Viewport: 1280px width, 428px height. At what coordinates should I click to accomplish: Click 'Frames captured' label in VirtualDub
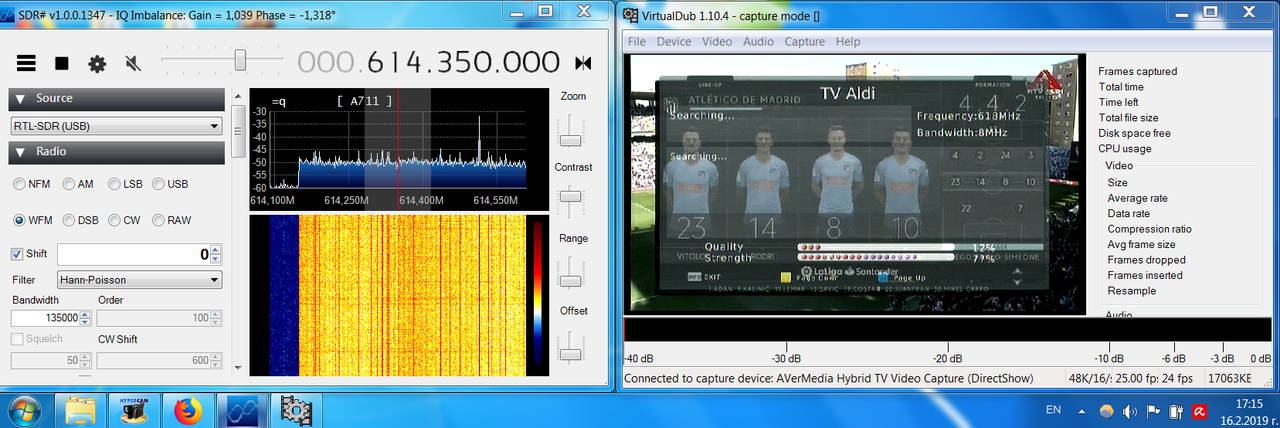tap(1137, 71)
